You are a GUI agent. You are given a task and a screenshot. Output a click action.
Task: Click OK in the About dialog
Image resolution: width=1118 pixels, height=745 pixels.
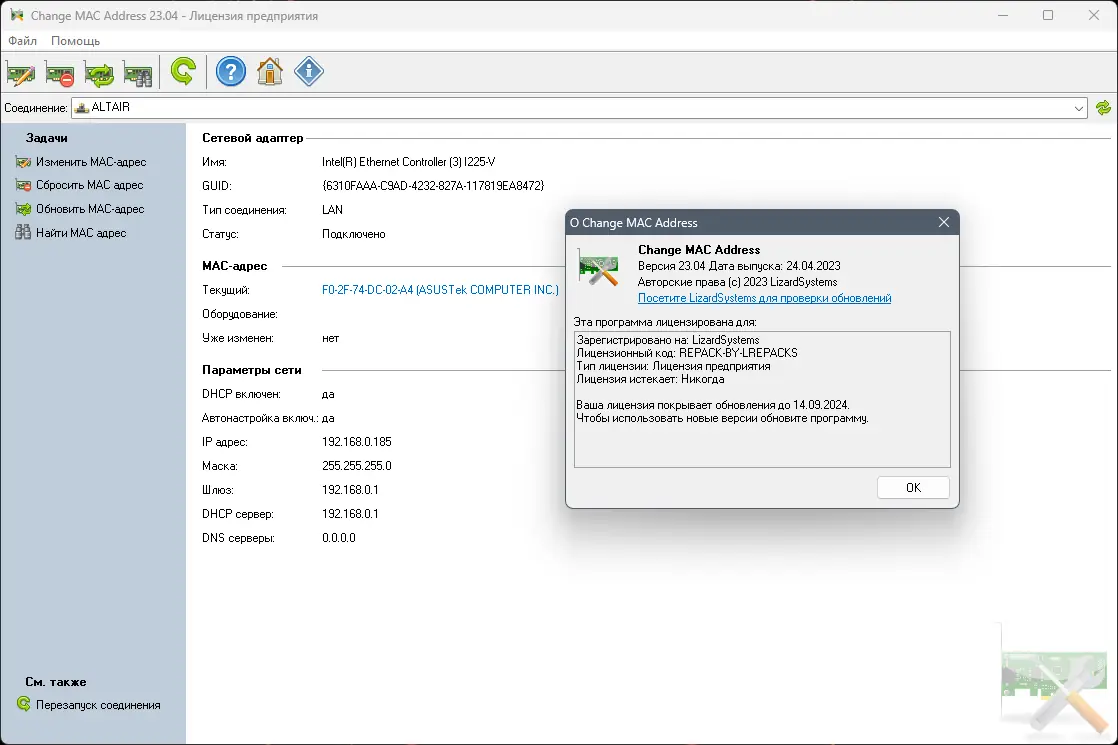click(913, 488)
